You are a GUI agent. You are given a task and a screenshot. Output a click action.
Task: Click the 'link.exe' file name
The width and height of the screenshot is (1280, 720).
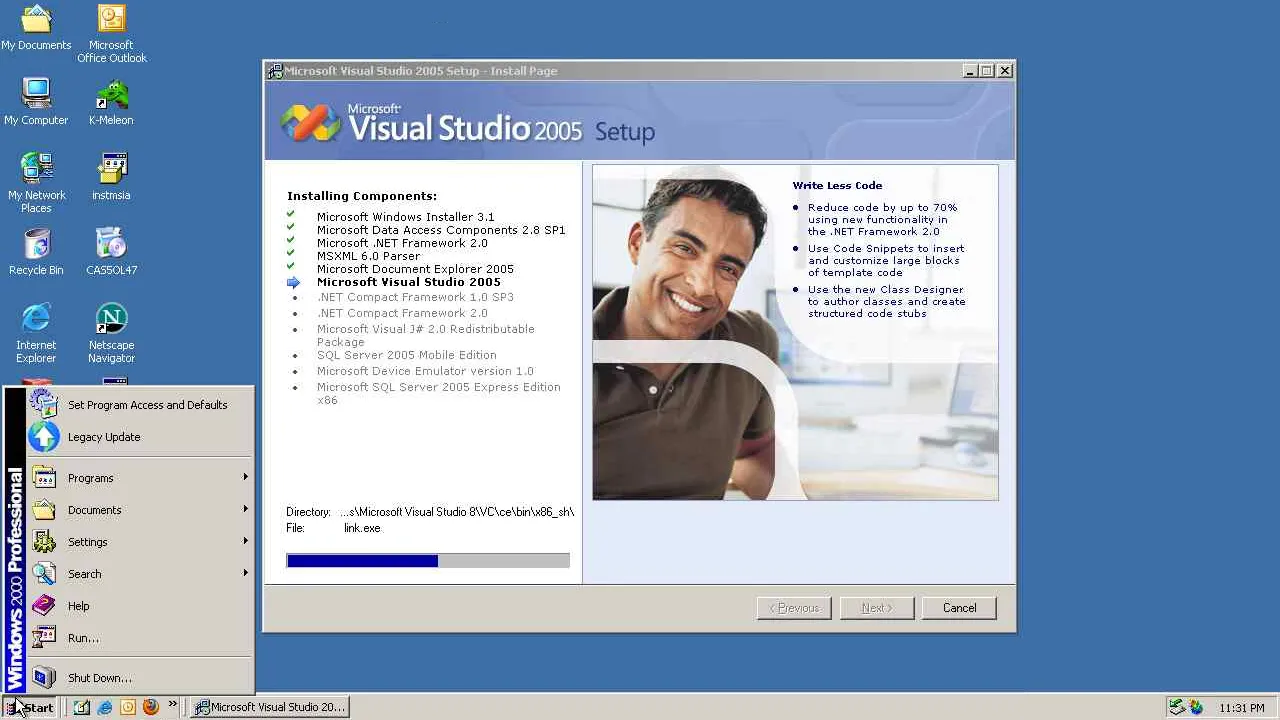click(x=362, y=528)
